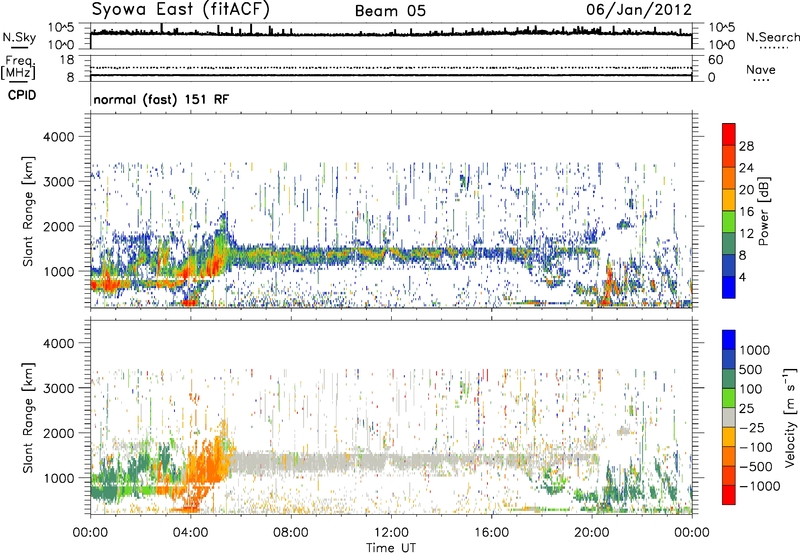Viewport: 800px width, 554px height.
Task: Click the Power colorbar '28' tick label
Action: click(746, 146)
